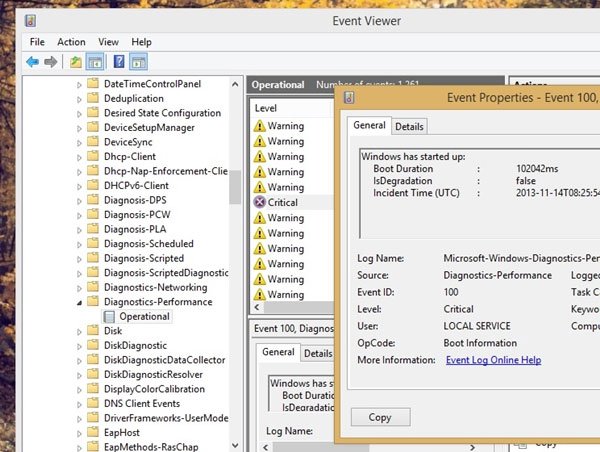Viewport: 600px width, 452px height.
Task: Click the Critical error icon in event list
Action: pos(259,202)
